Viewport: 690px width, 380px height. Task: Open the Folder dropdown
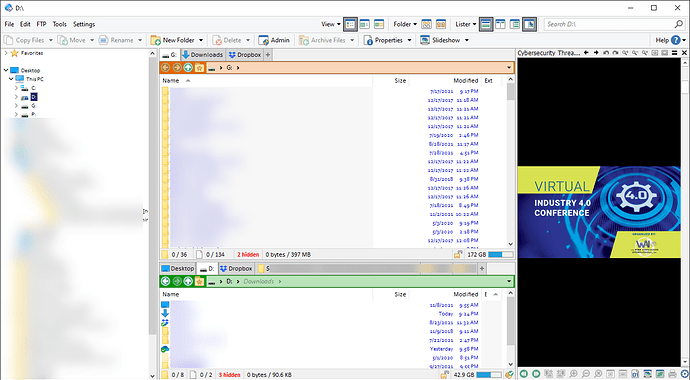pos(405,24)
